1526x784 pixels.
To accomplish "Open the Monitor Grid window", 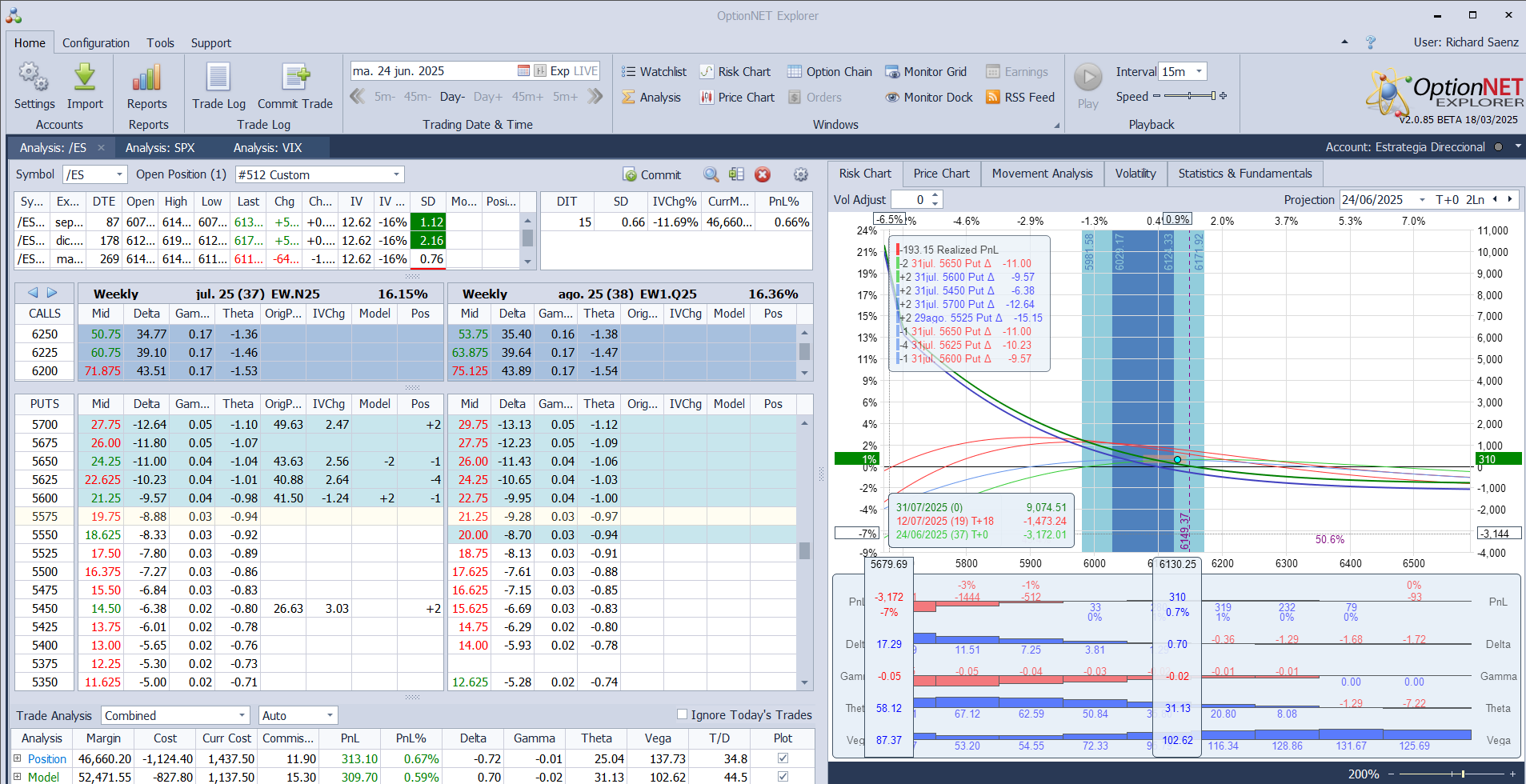I will (925, 72).
